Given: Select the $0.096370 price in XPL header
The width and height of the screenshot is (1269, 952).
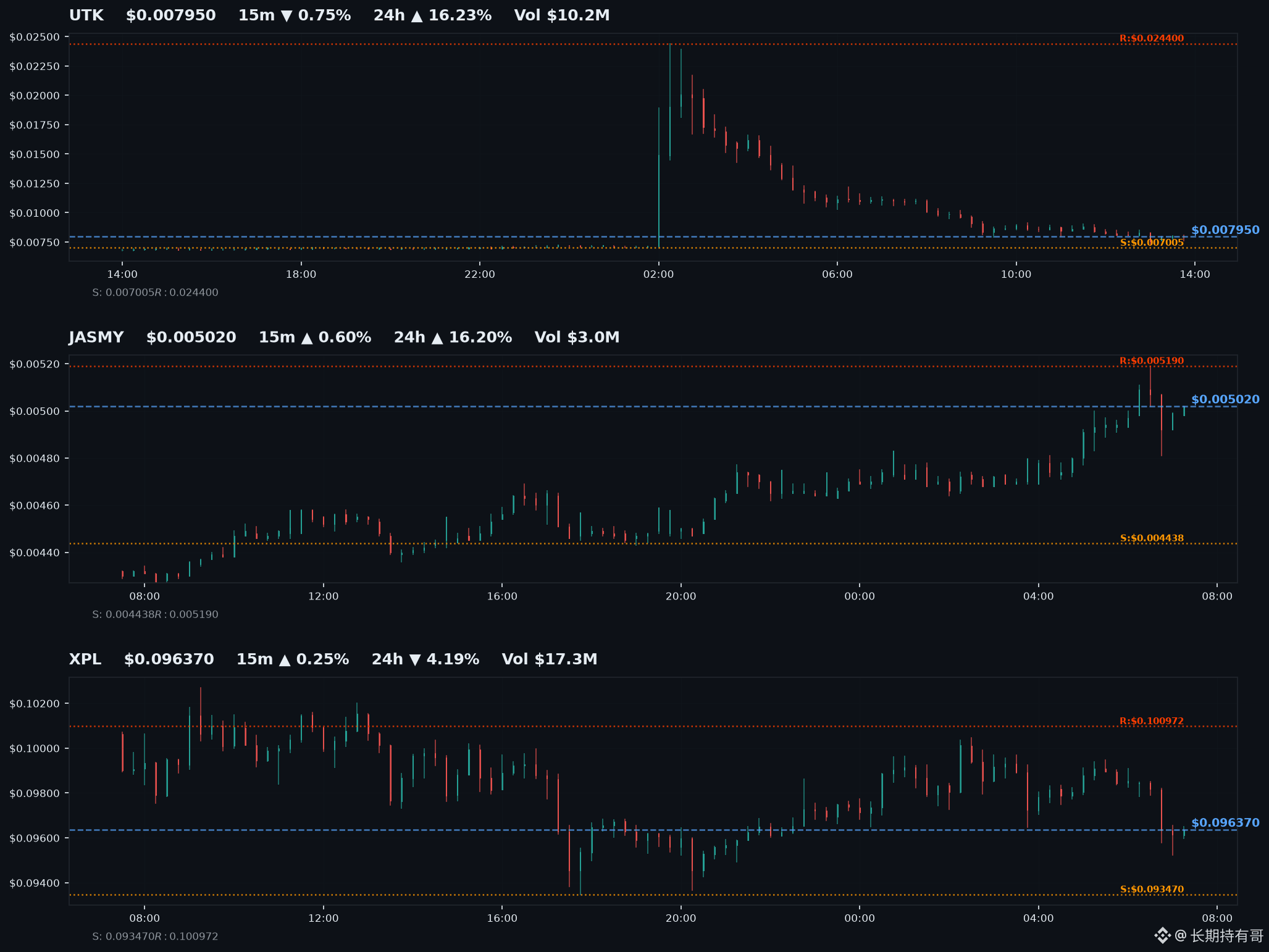Looking at the screenshot, I should coord(169,659).
